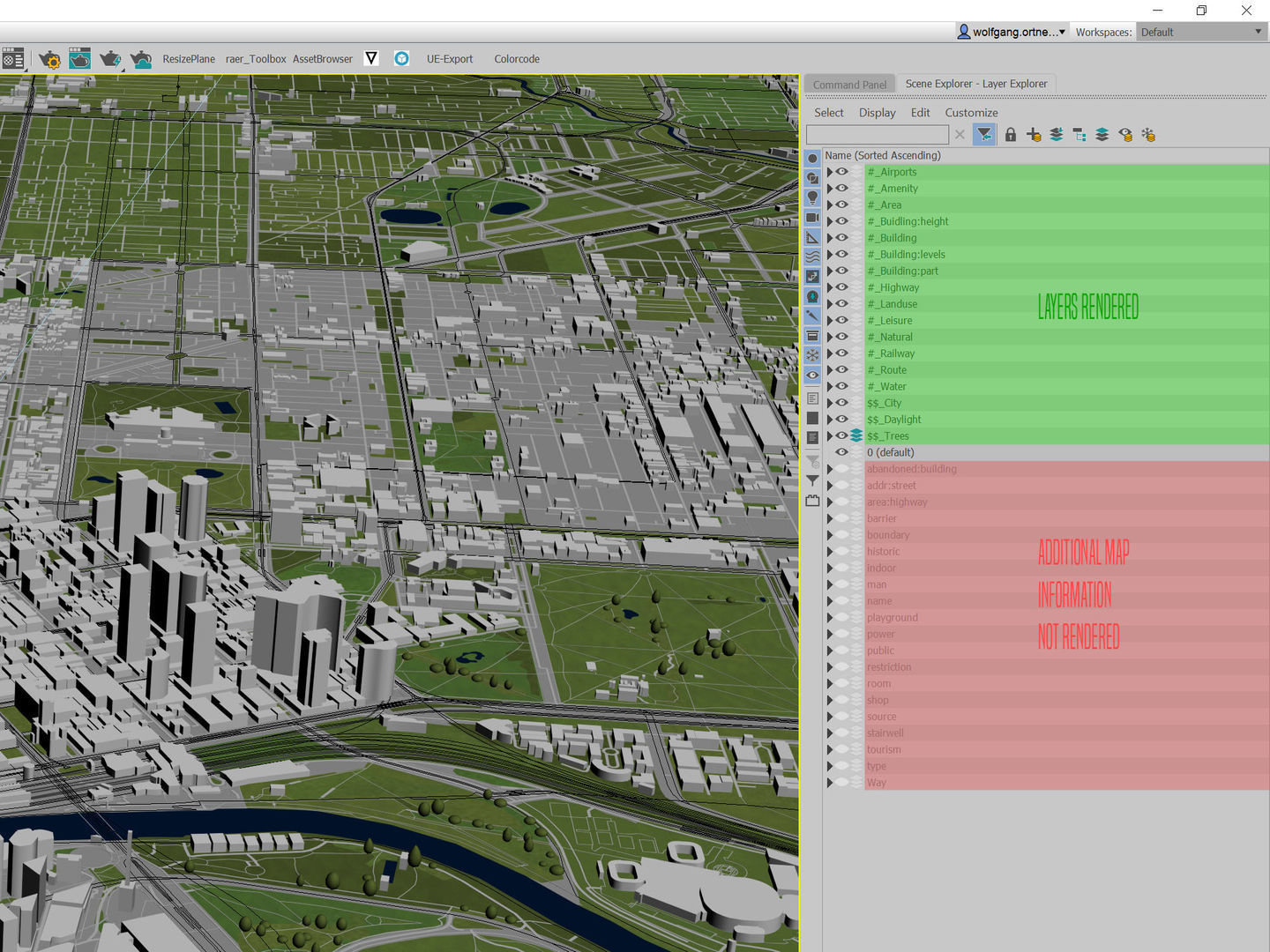The image size is (1270, 952).
Task: Select the pick-filter icon in Layer Explorer toolbar
Action: pyautogui.click(x=984, y=134)
